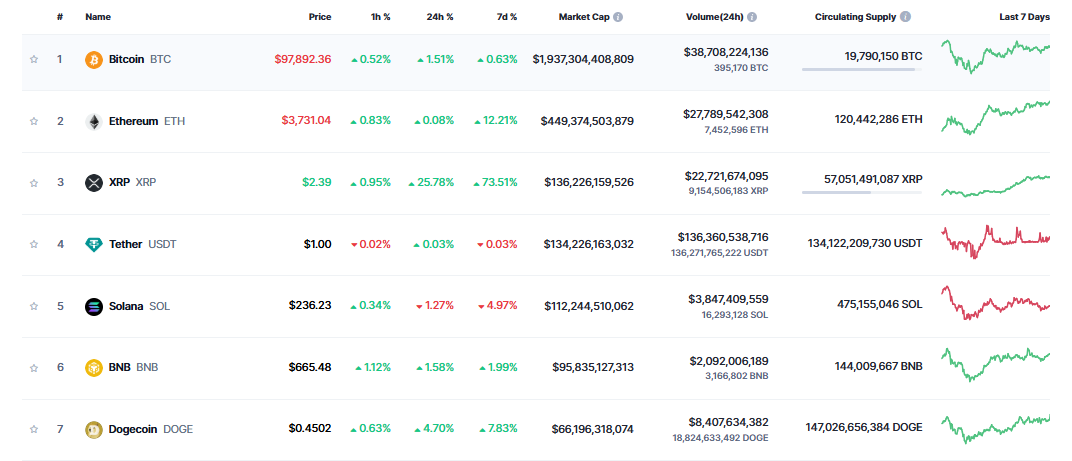Click the Tether logo icon
The height and width of the screenshot is (461, 1072).
coord(94,244)
